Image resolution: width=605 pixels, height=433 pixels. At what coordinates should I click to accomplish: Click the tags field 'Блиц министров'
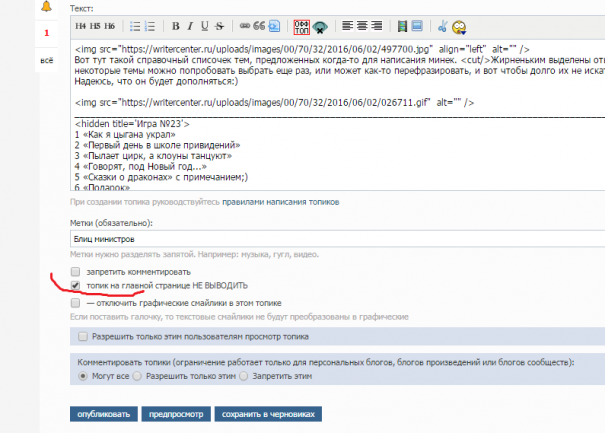point(330,240)
